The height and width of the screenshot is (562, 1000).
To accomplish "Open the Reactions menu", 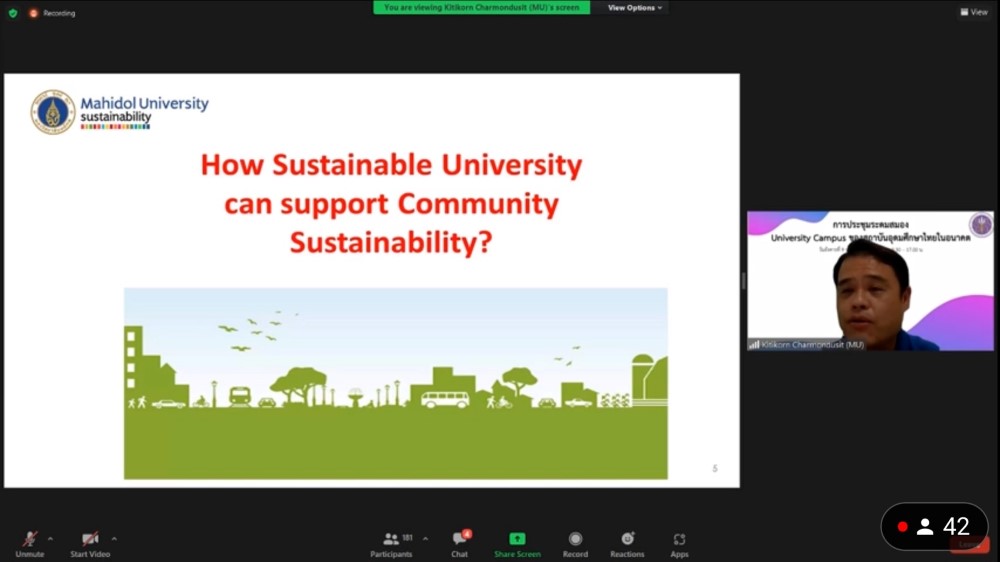I will (627, 540).
